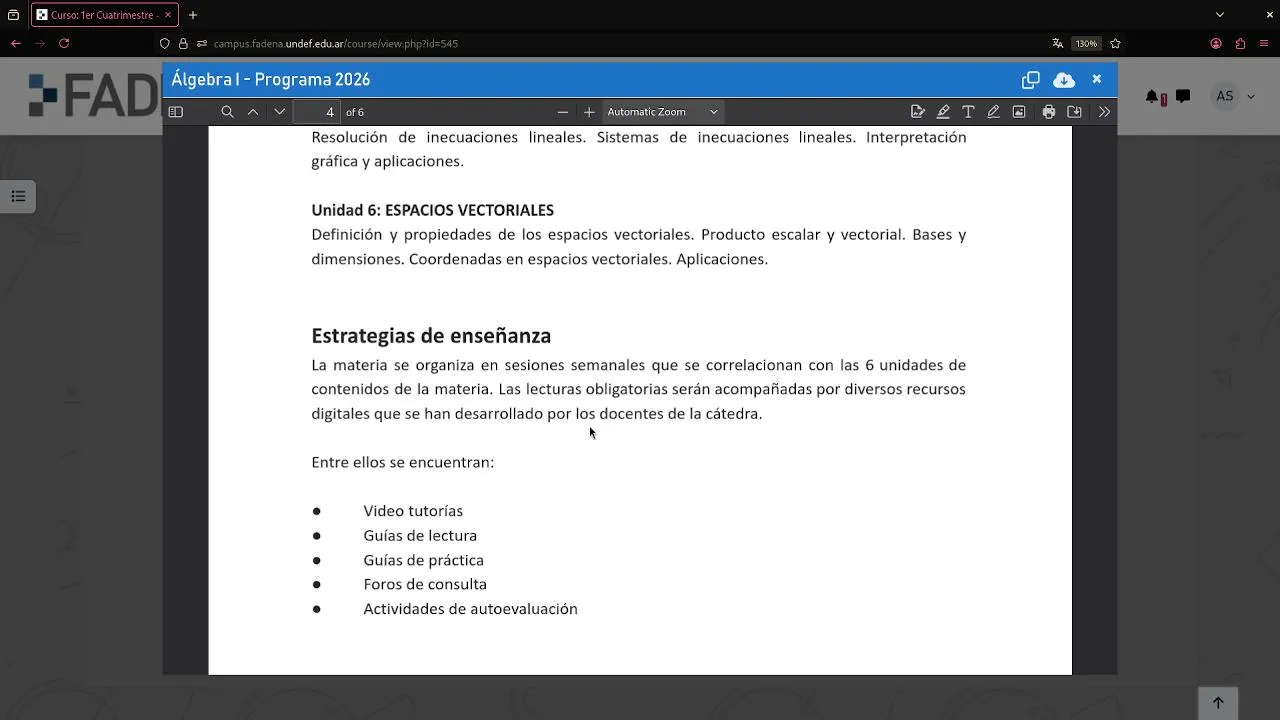Select the highlight tool
The width and height of the screenshot is (1280, 720).
pos(943,112)
